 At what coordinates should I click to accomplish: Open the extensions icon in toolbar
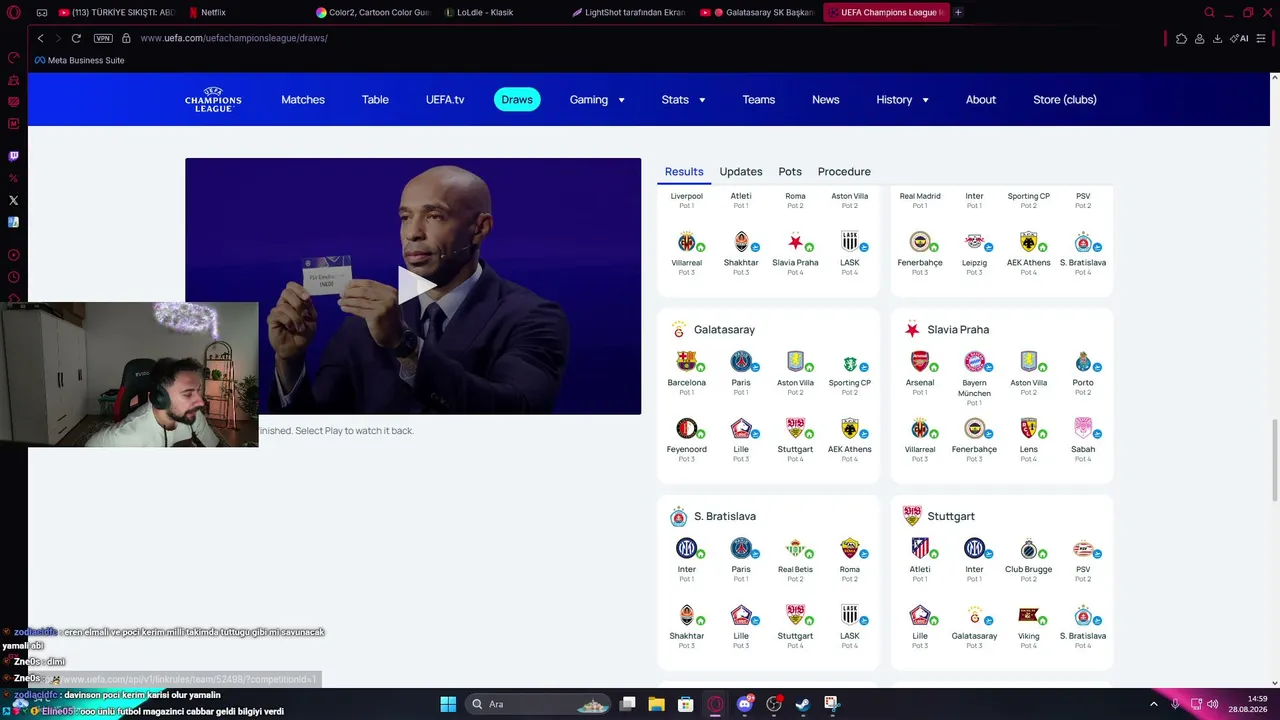coord(1181,38)
